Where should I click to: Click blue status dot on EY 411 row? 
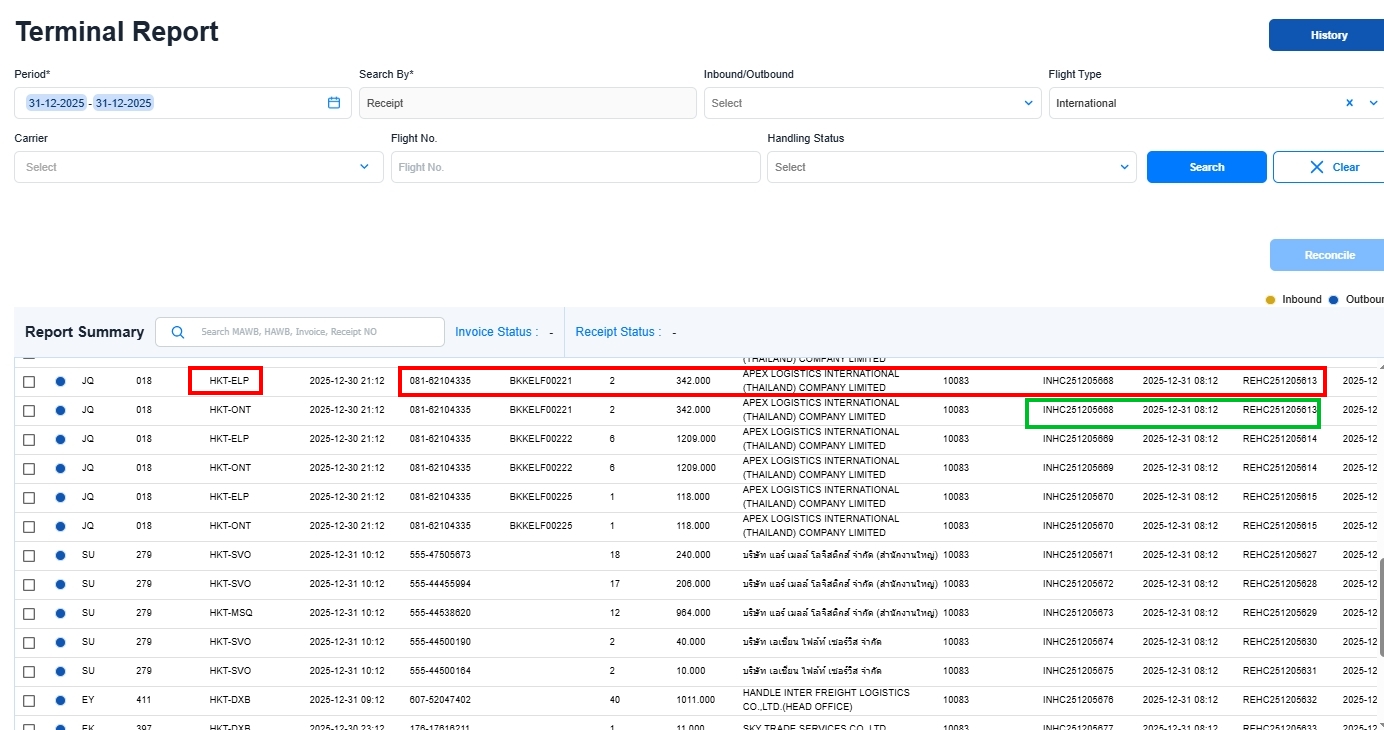(x=60, y=700)
